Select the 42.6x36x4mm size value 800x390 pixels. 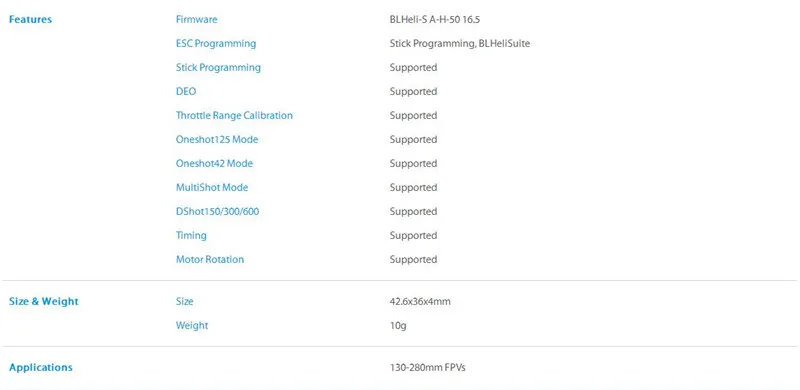tap(420, 302)
